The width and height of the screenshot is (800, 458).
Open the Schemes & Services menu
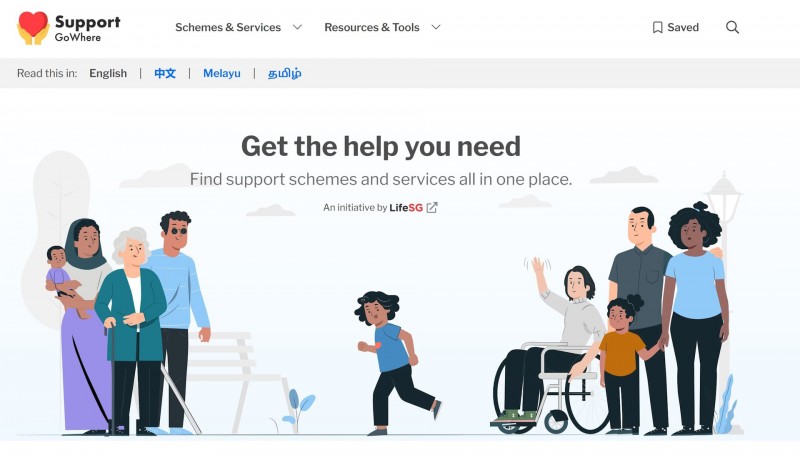(x=228, y=28)
